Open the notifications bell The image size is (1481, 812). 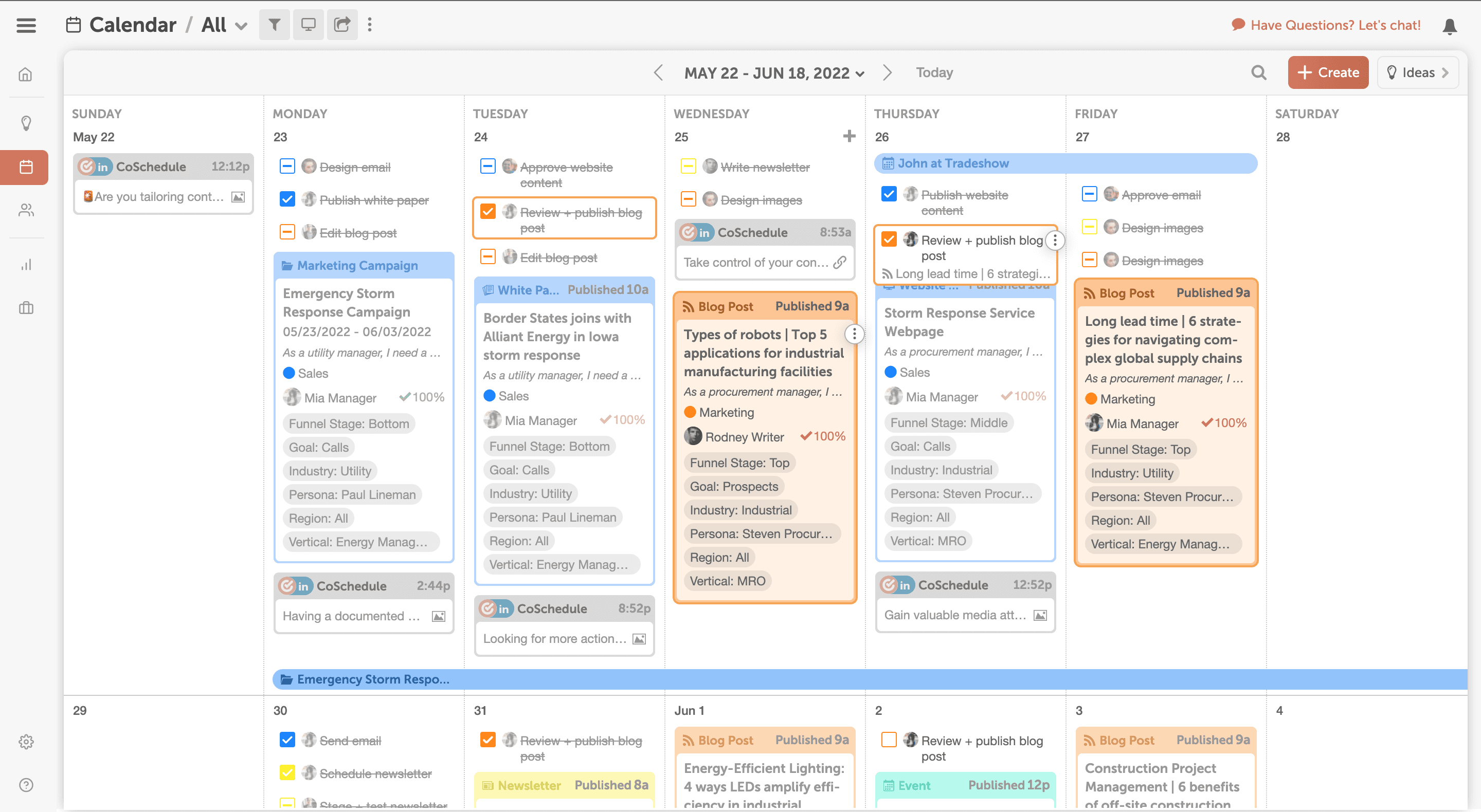click(1450, 26)
